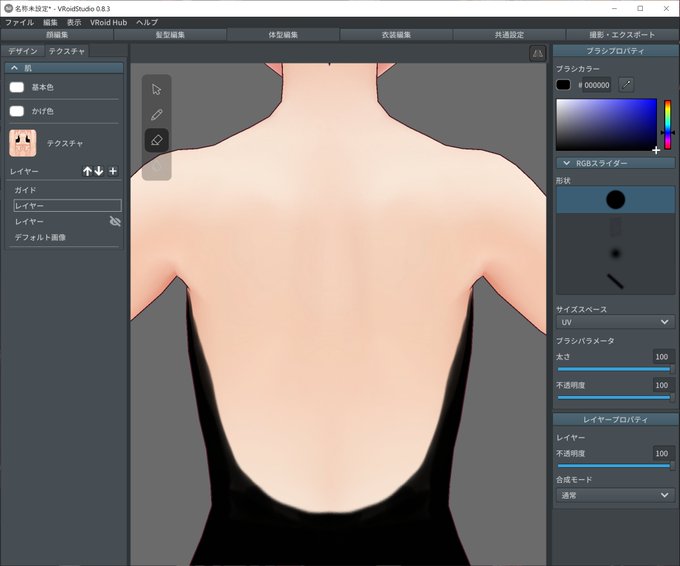Adjust the brush 不透明度 opacity slider

615,397
